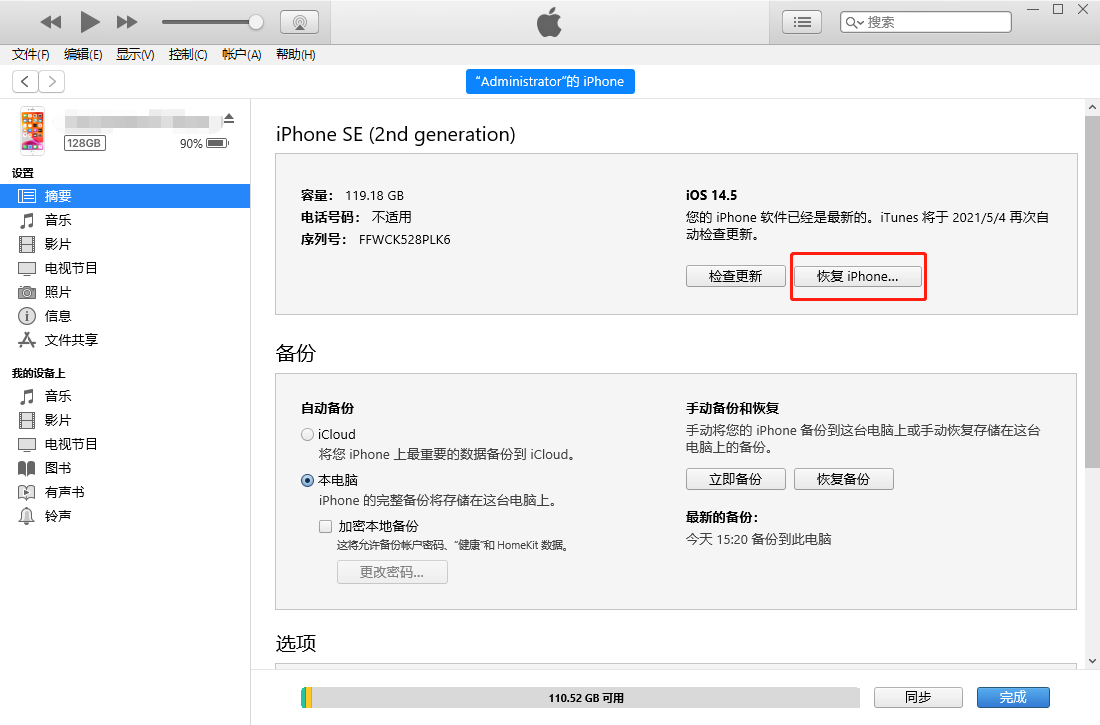
Task: Select the 本电脑 (This Computer) radio button
Action: [307, 480]
